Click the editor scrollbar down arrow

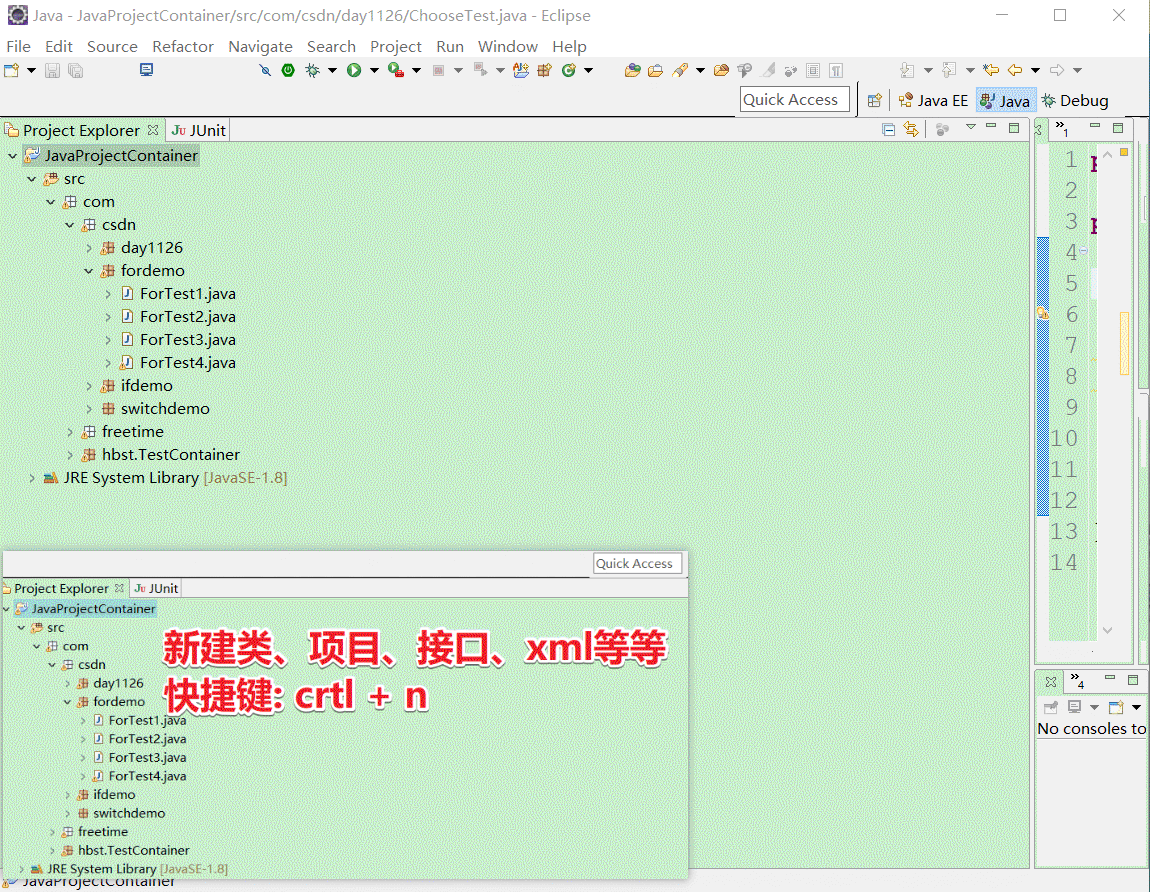[1107, 630]
